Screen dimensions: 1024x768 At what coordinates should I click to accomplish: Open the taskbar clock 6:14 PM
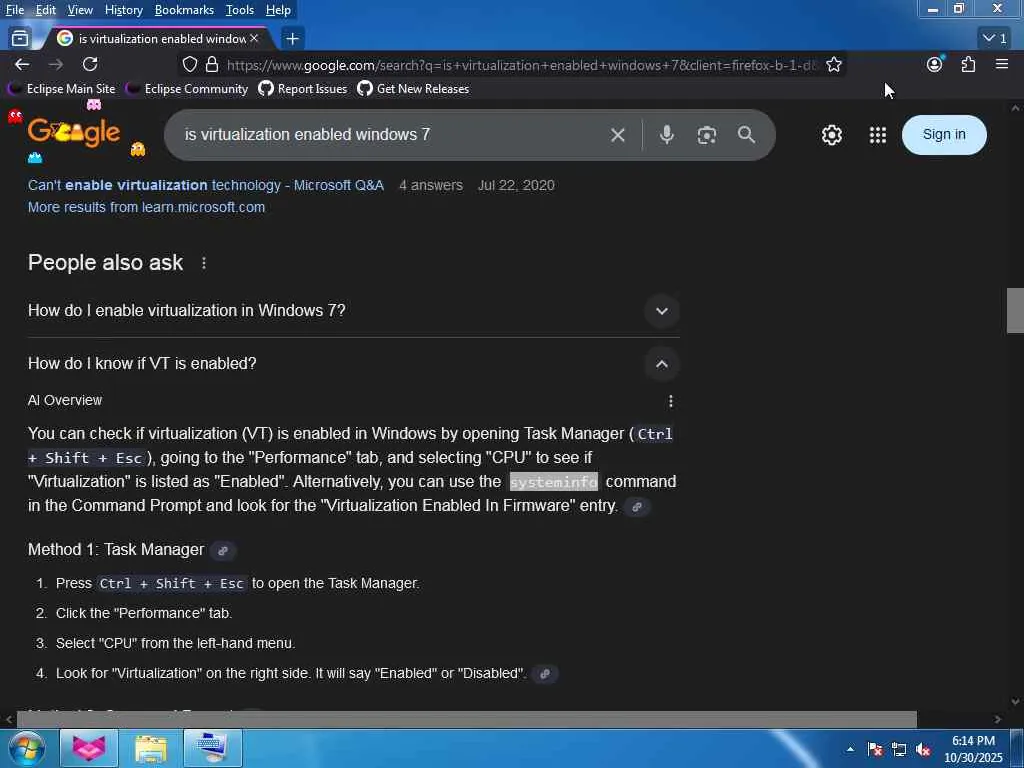point(973,749)
